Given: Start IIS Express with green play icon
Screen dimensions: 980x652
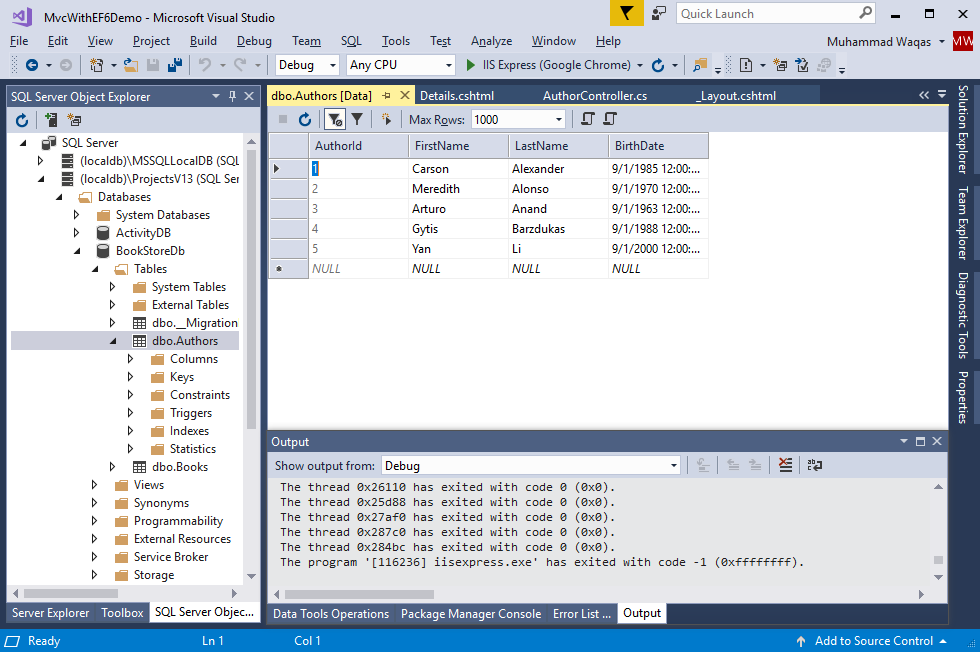Looking at the screenshot, I should (x=471, y=65).
